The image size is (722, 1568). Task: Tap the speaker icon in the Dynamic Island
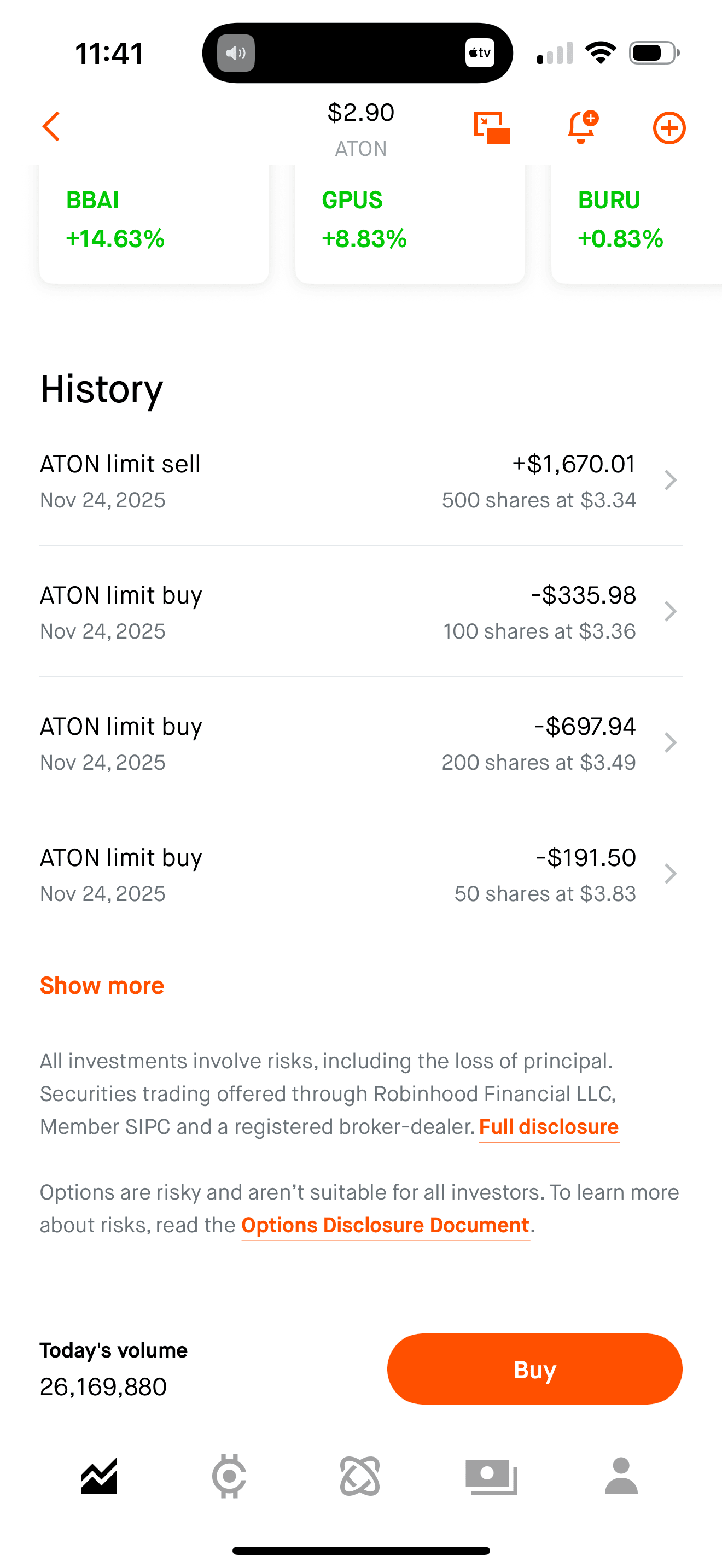236,54
